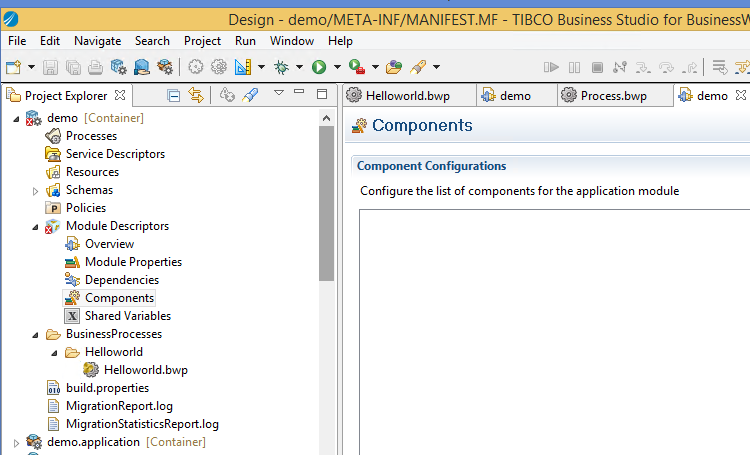Expand the demo.application [Container] node

coord(16,443)
